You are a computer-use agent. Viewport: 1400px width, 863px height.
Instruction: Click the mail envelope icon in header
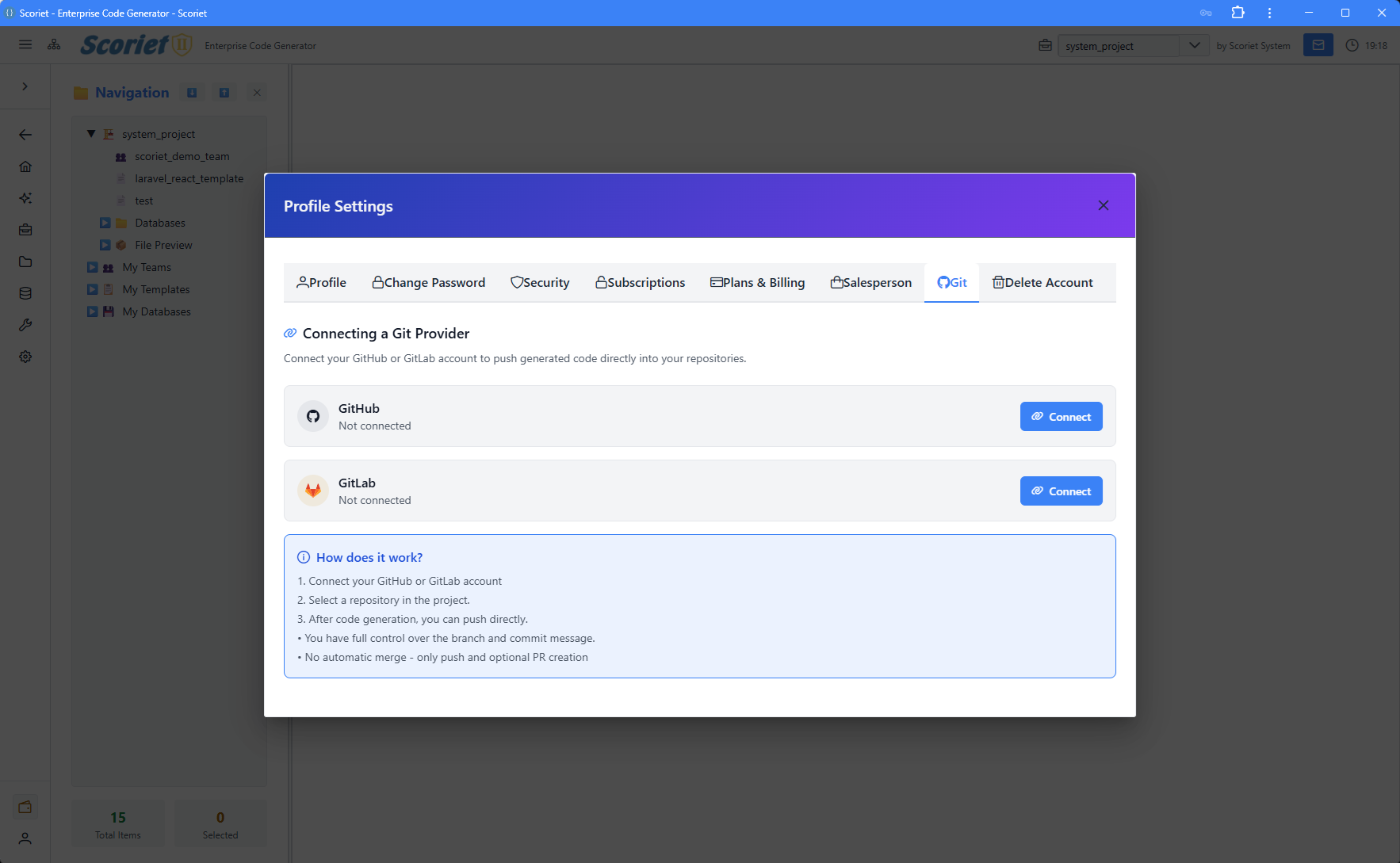pos(1318,45)
